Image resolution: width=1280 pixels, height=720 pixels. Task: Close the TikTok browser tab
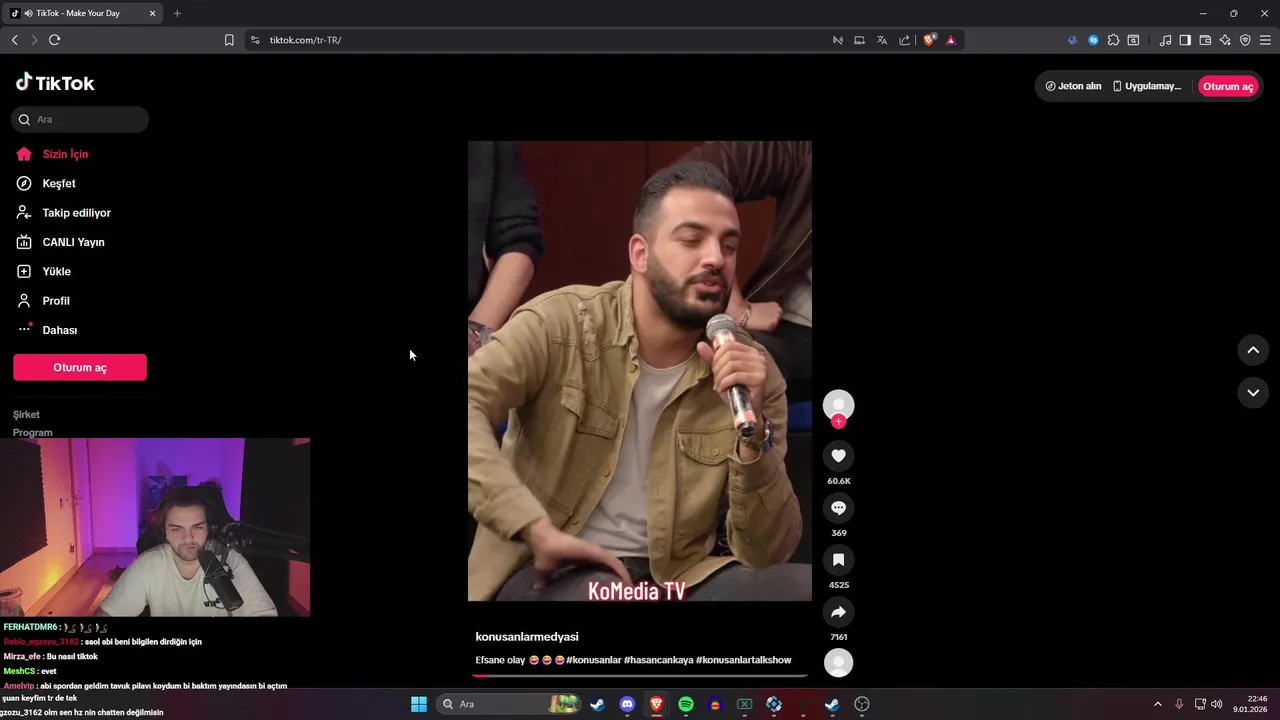153,13
